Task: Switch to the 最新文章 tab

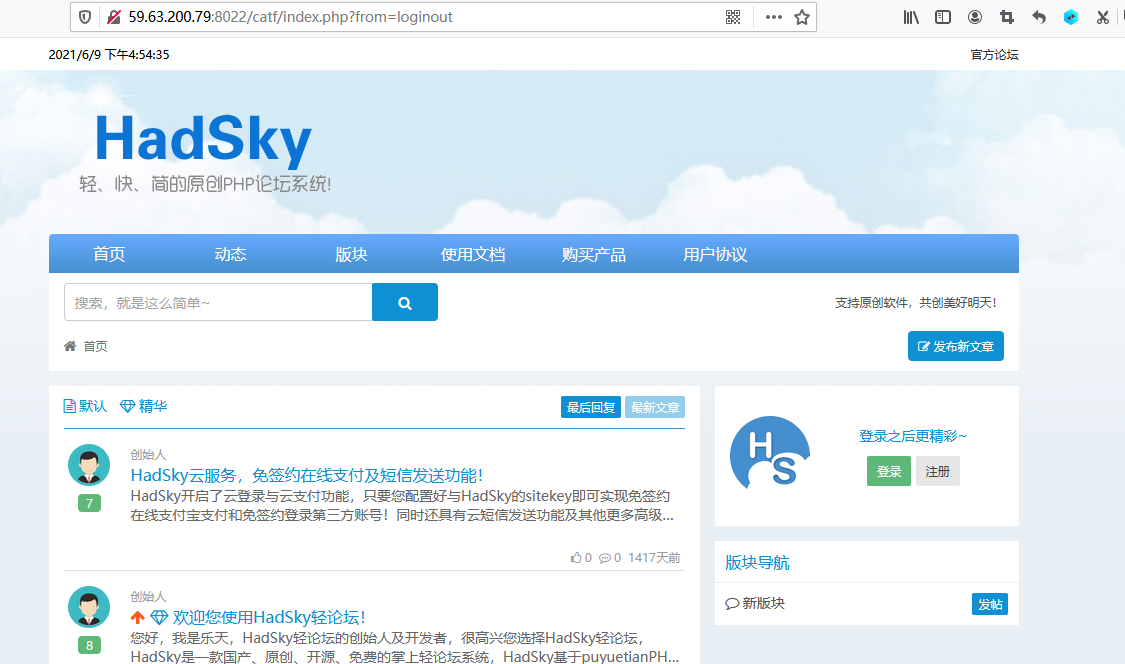Action: pyautogui.click(x=655, y=407)
